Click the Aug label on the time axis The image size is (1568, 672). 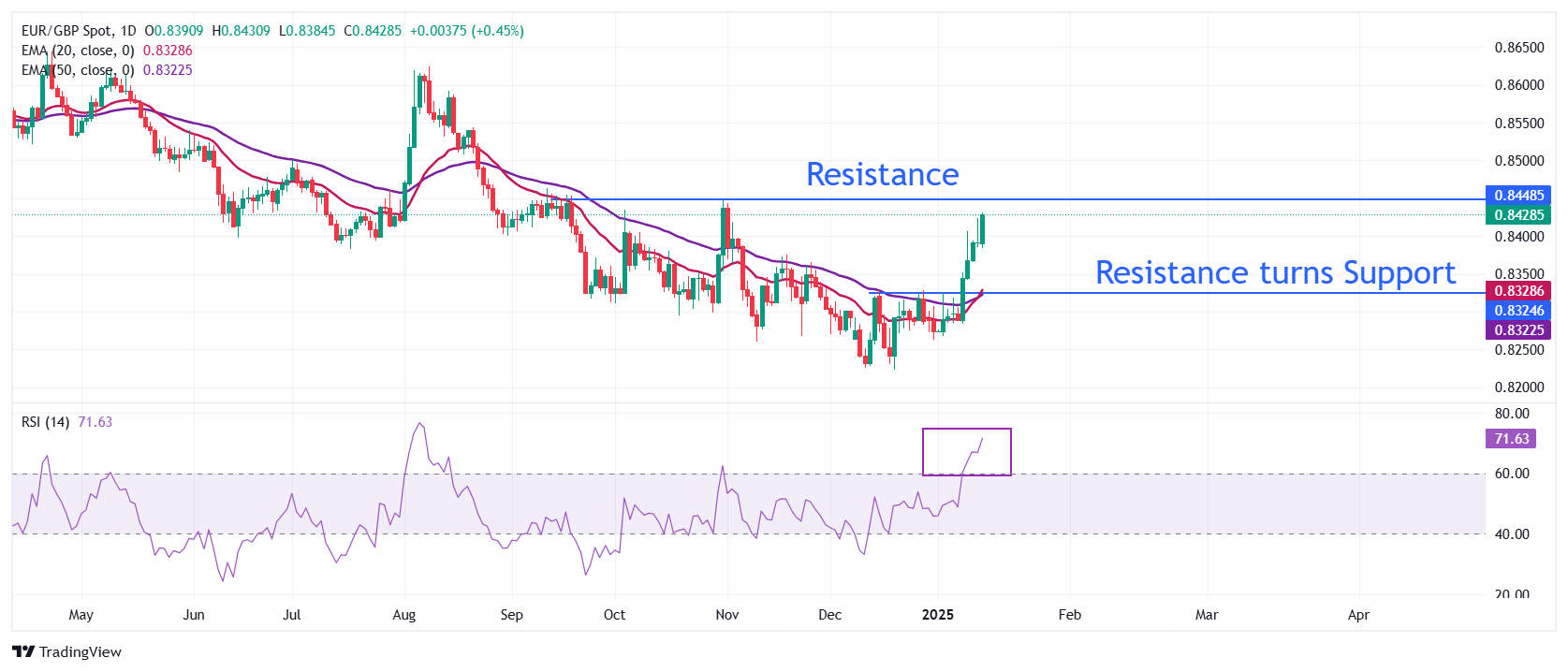[403, 615]
